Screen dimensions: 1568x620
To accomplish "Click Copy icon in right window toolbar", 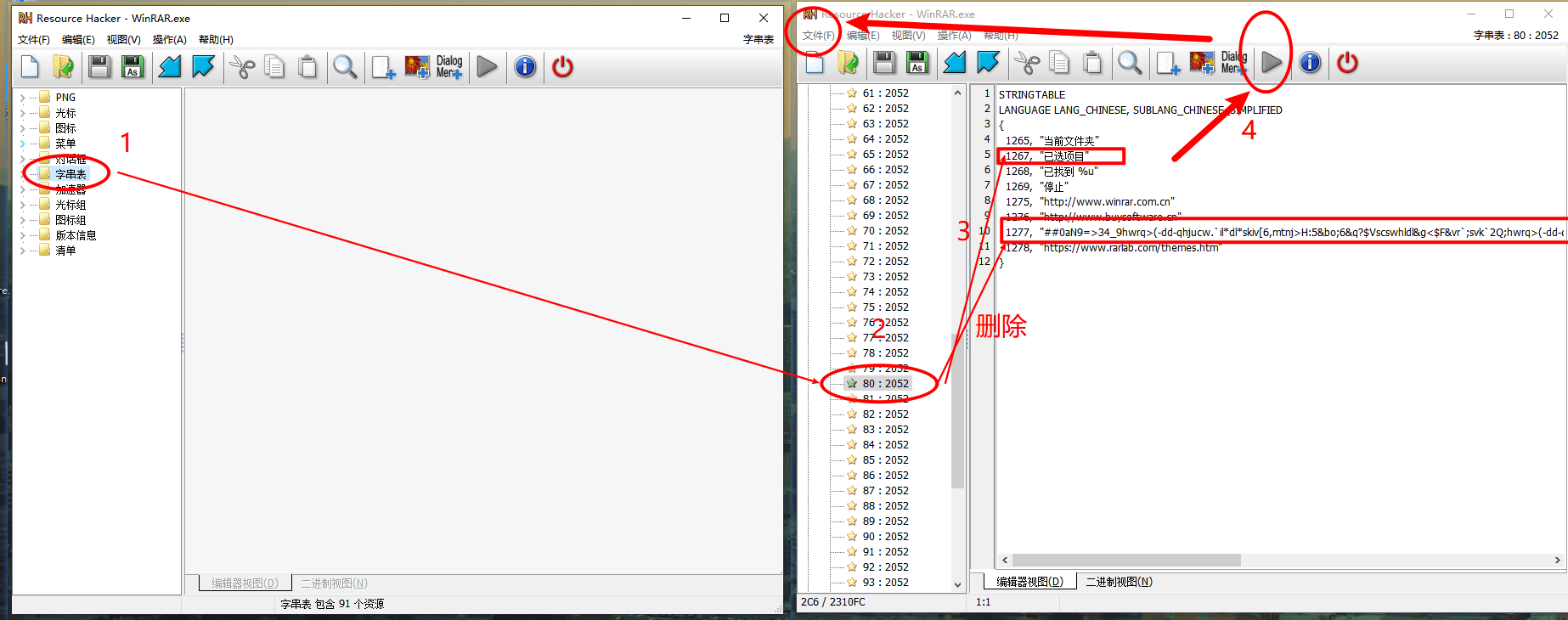I will pos(1059,62).
